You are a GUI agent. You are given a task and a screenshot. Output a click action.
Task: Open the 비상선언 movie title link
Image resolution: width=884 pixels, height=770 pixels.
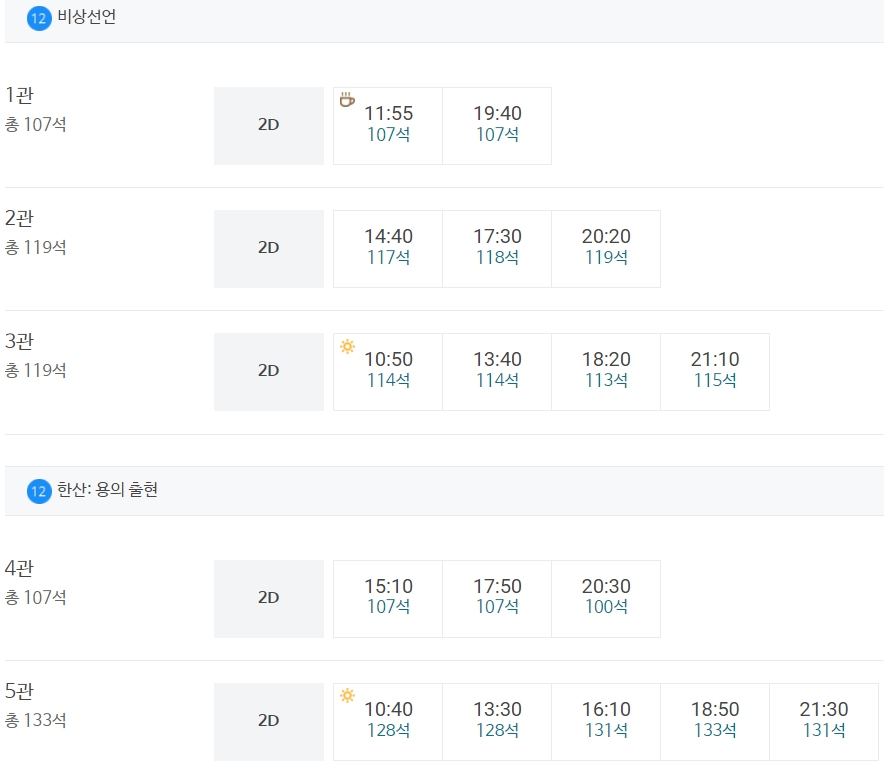pyautogui.click(x=87, y=17)
